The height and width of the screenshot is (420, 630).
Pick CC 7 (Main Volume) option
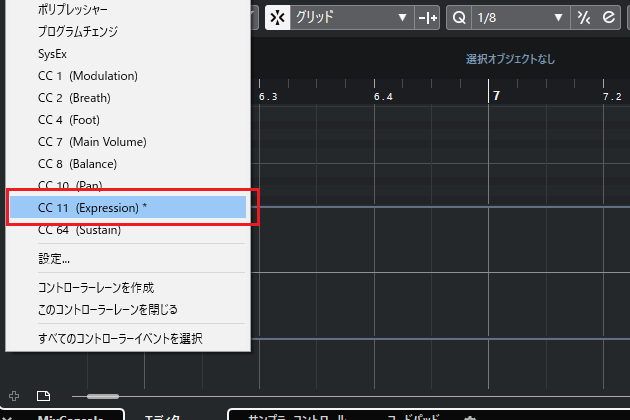pyautogui.click(x=92, y=142)
